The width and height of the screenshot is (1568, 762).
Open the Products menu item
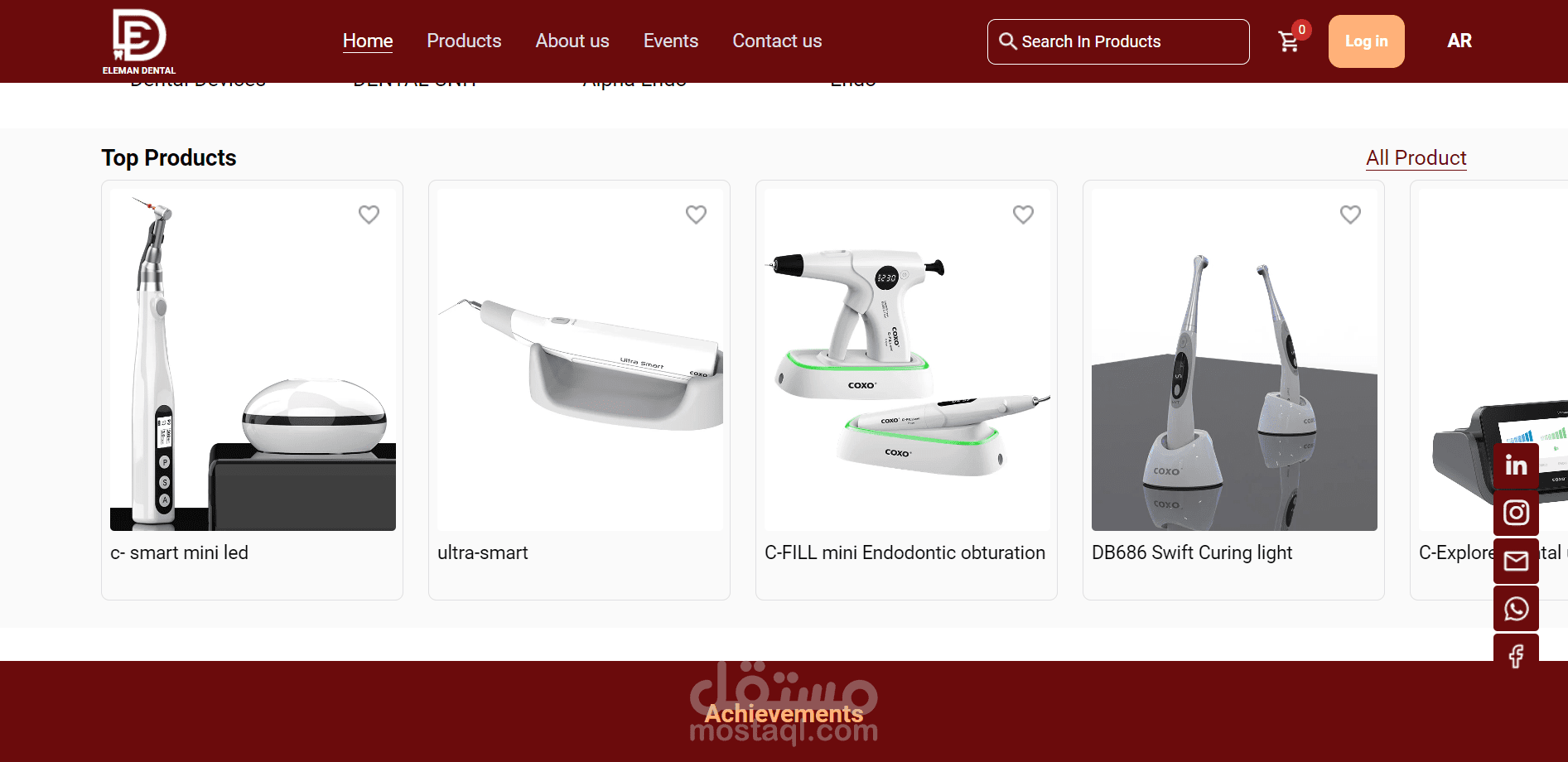tap(464, 41)
